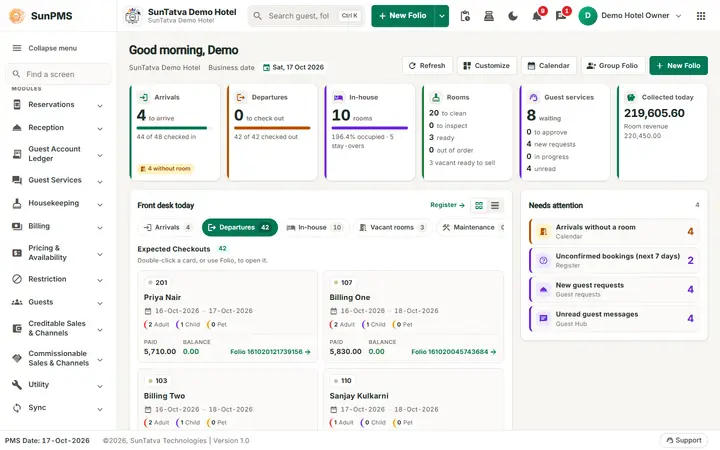Open the notifications bell icon
This screenshot has width=720, height=450.
(x=536, y=16)
